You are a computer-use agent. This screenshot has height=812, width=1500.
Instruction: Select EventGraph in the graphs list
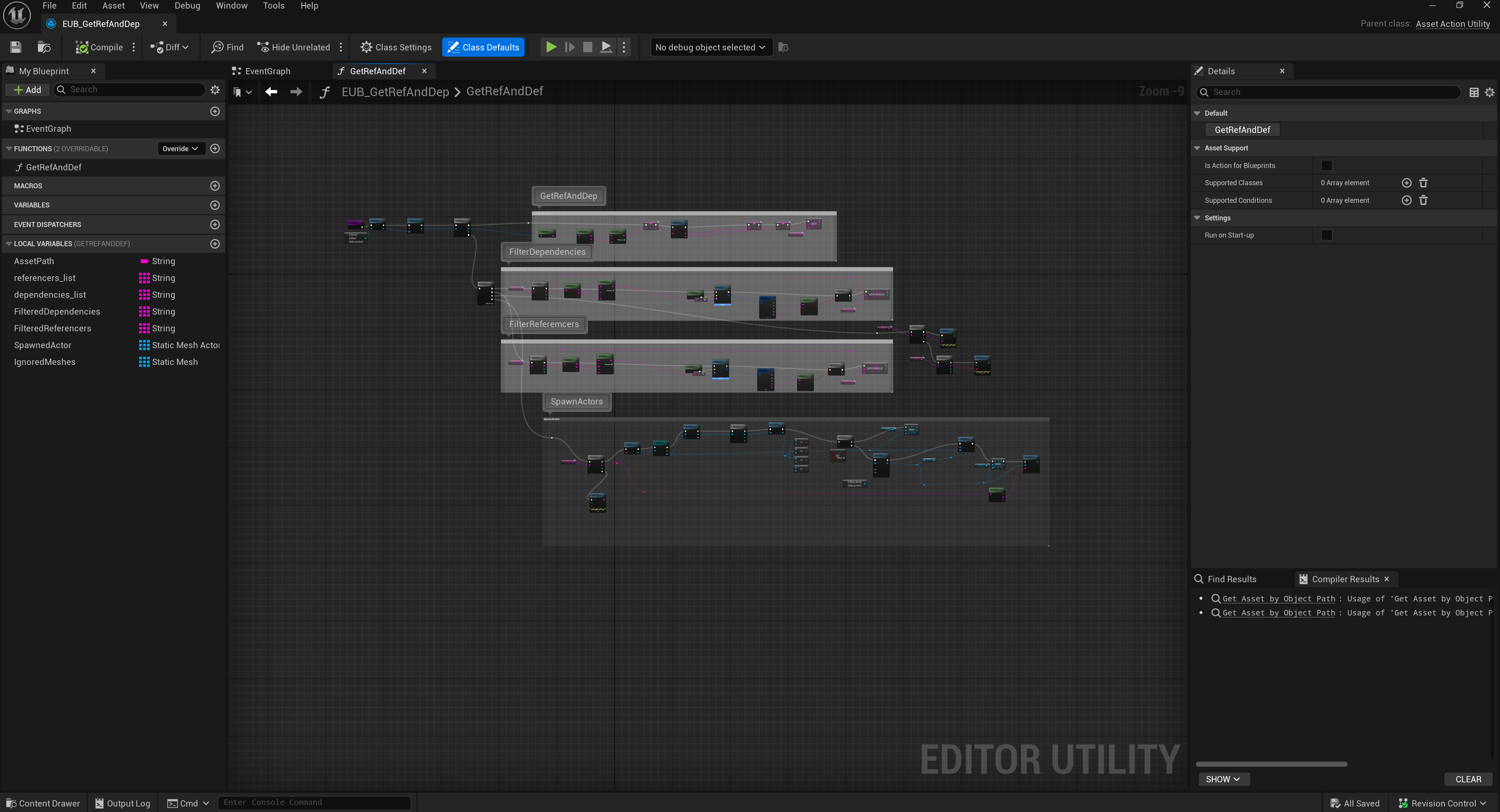pos(48,129)
